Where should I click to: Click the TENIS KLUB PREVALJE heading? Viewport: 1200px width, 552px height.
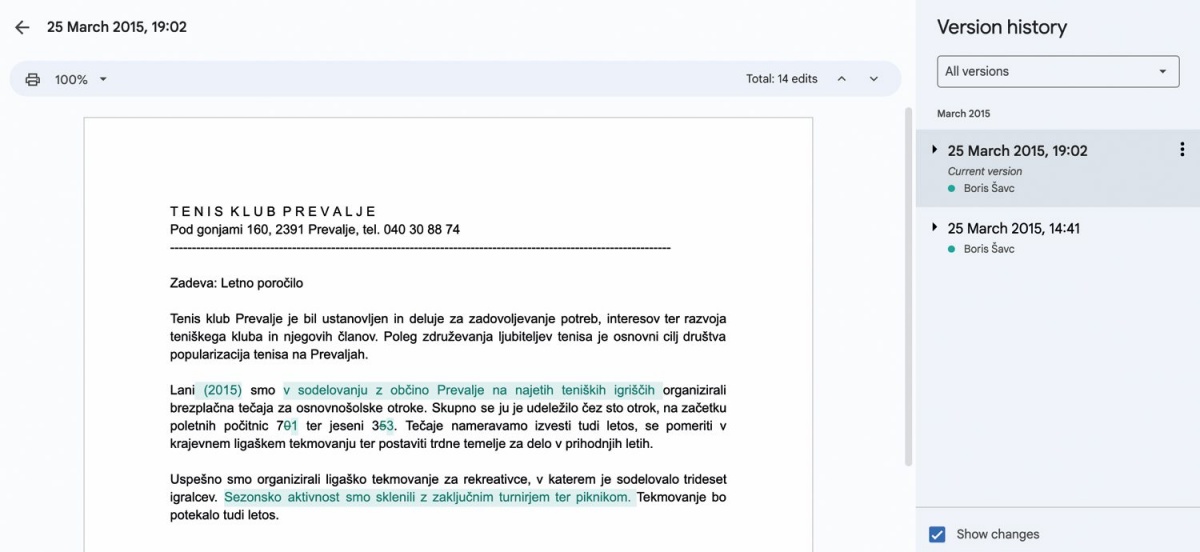(x=273, y=211)
